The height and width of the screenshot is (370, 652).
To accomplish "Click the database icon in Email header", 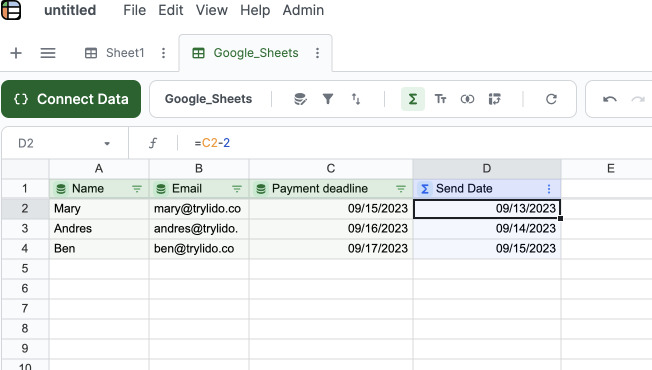I will [161, 189].
